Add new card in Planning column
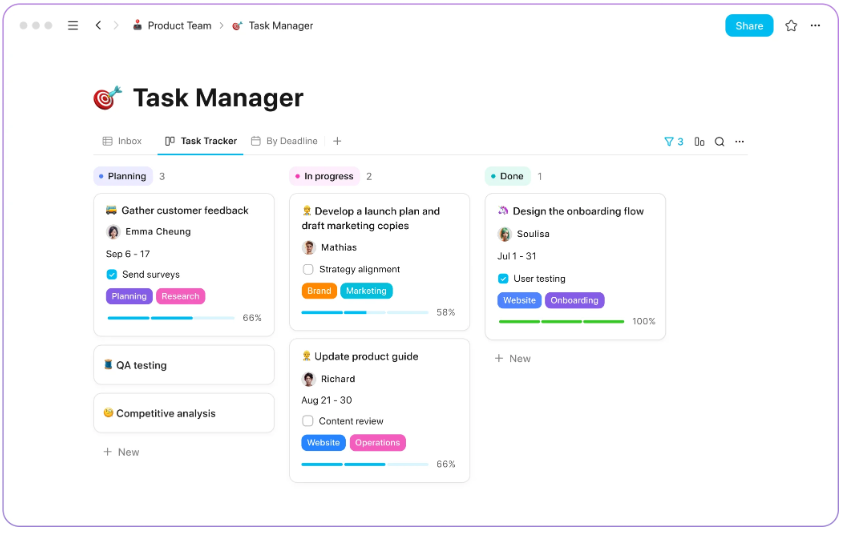The height and width of the screenshot is (534, 849). coord(122,452)
